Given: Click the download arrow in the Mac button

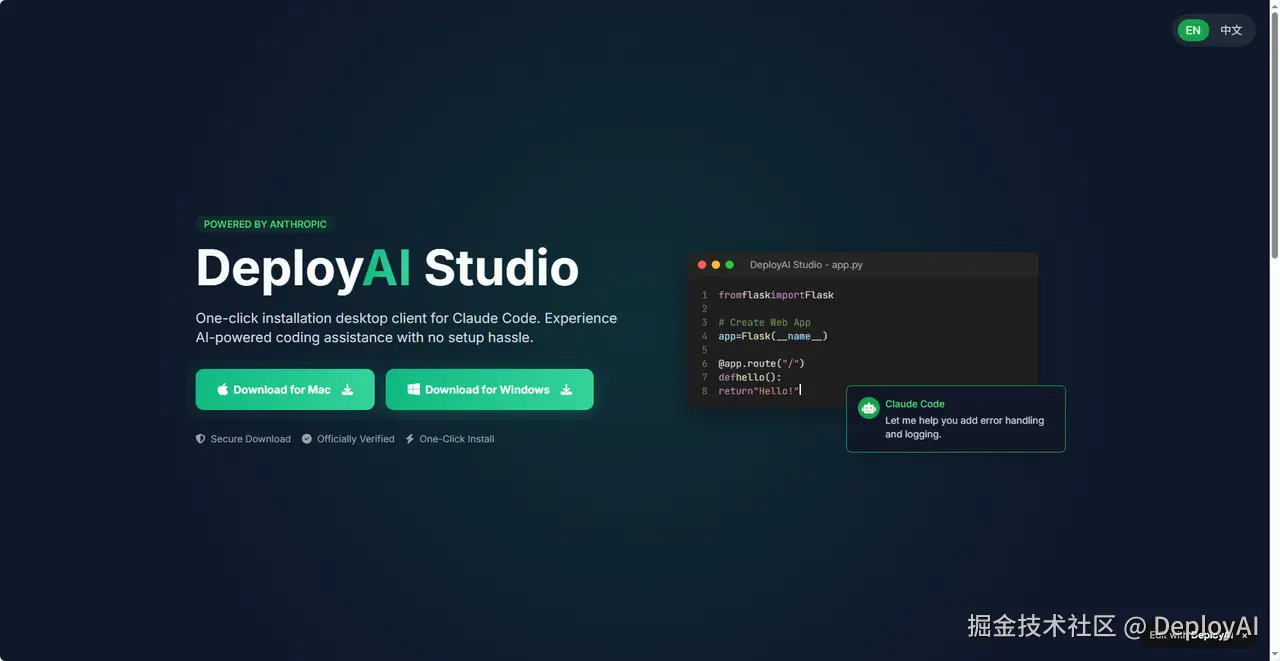Looking at the screenshot, I should point(347,390).
